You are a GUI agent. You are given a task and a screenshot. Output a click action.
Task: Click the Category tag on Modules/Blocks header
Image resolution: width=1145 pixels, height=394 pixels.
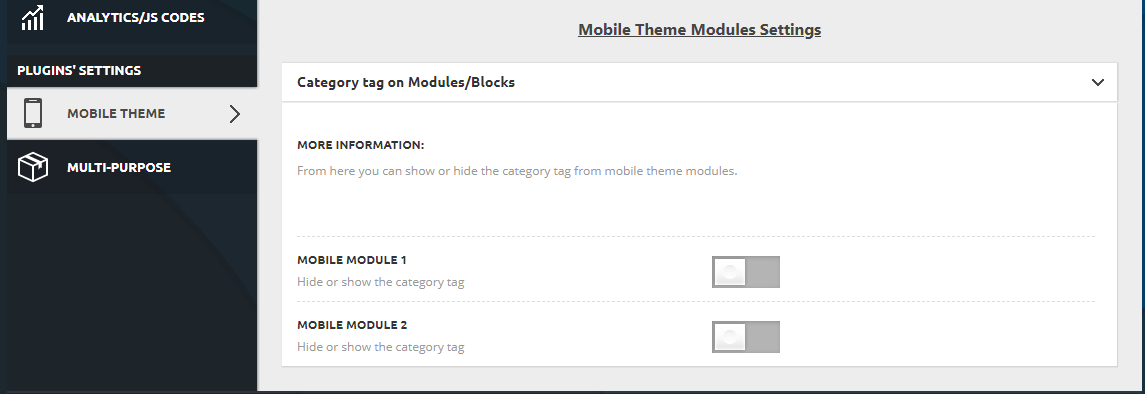point(699,82)
